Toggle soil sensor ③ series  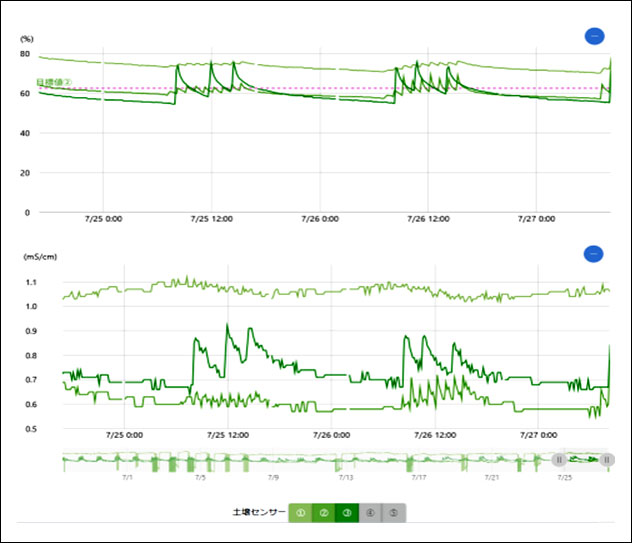point(347,513)
